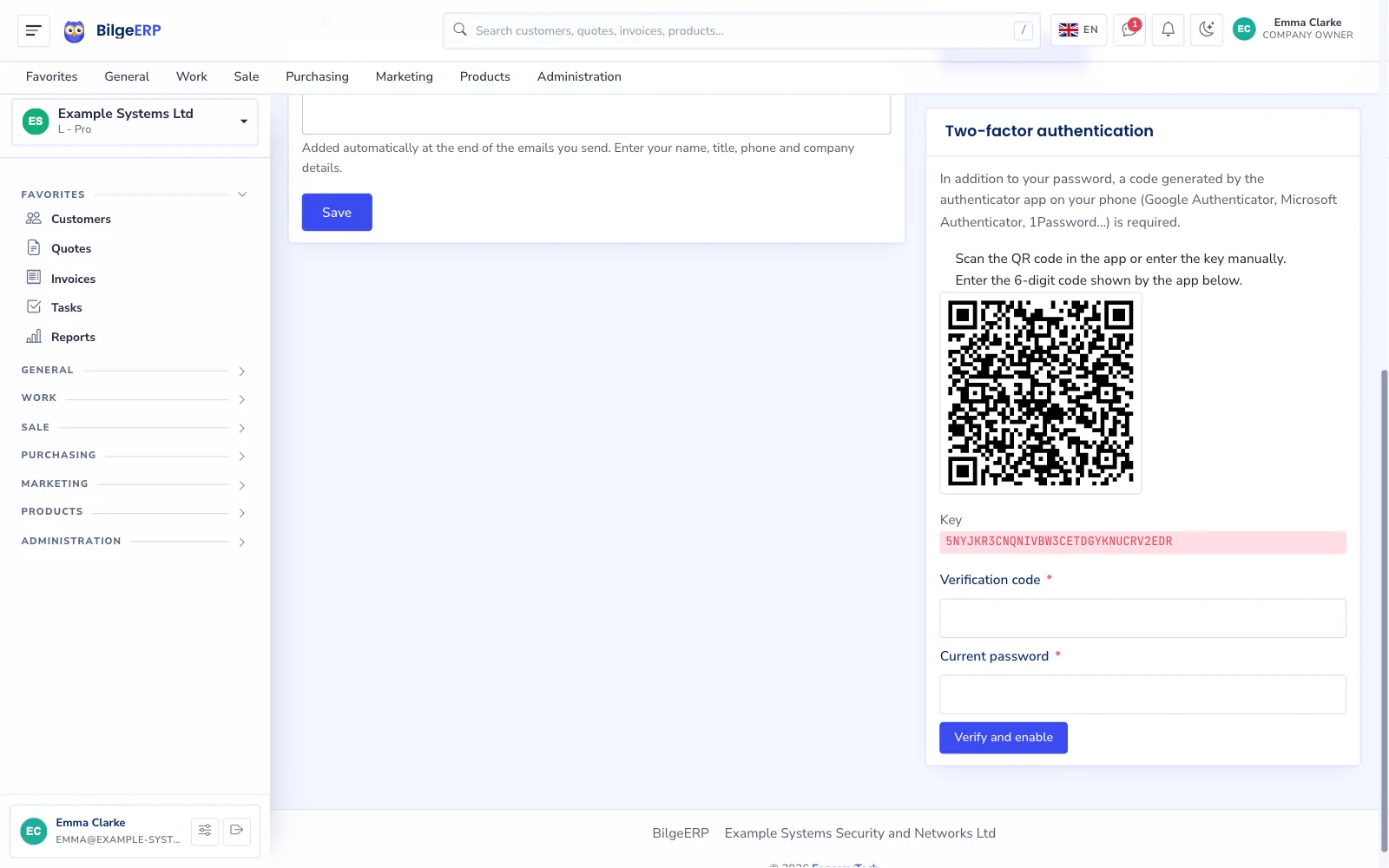Expand the GENERAL sidebar section
The image size is (1389, 868).
click(135, 371)
